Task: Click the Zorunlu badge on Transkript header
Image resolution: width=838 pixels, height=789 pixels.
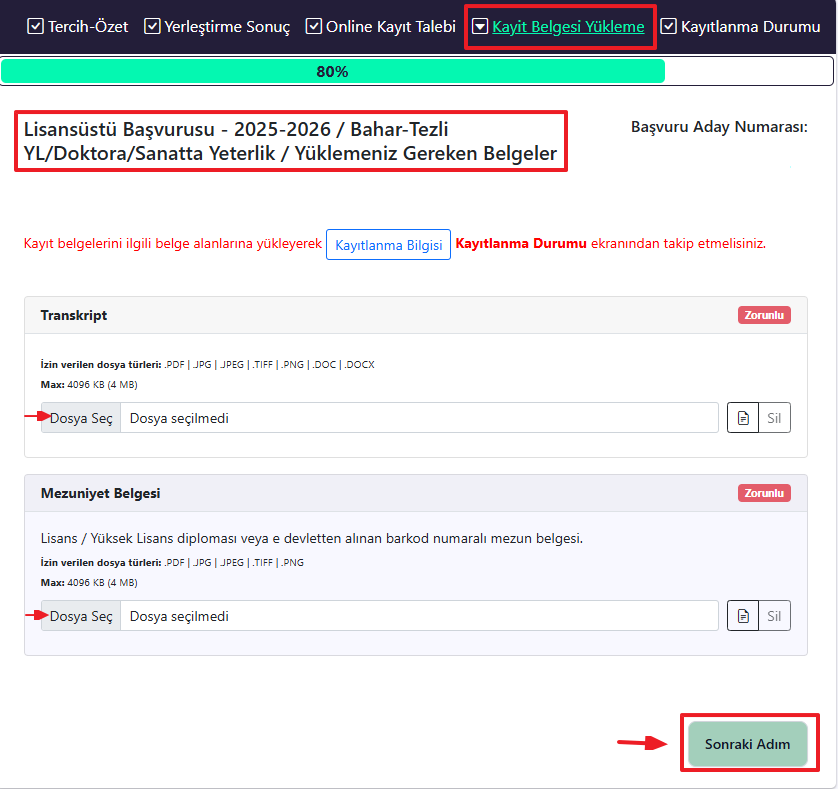Action: [x=764, y=315]
